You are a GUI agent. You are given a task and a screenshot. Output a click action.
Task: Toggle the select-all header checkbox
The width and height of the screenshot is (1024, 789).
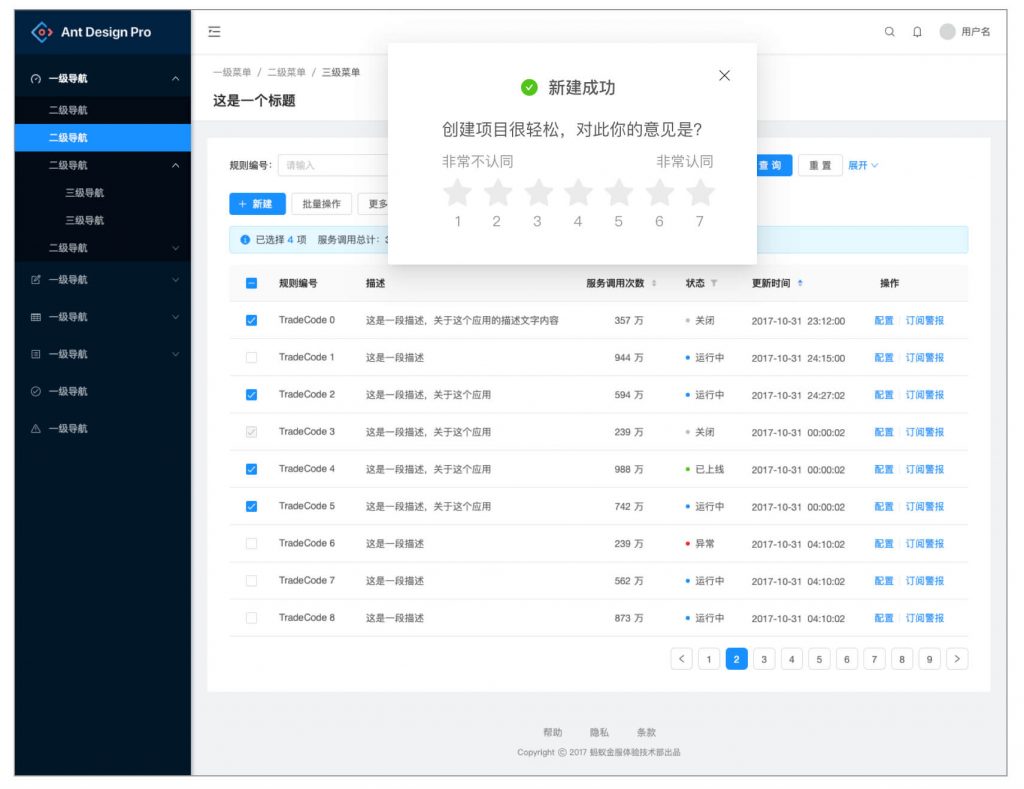click(251, 283)
